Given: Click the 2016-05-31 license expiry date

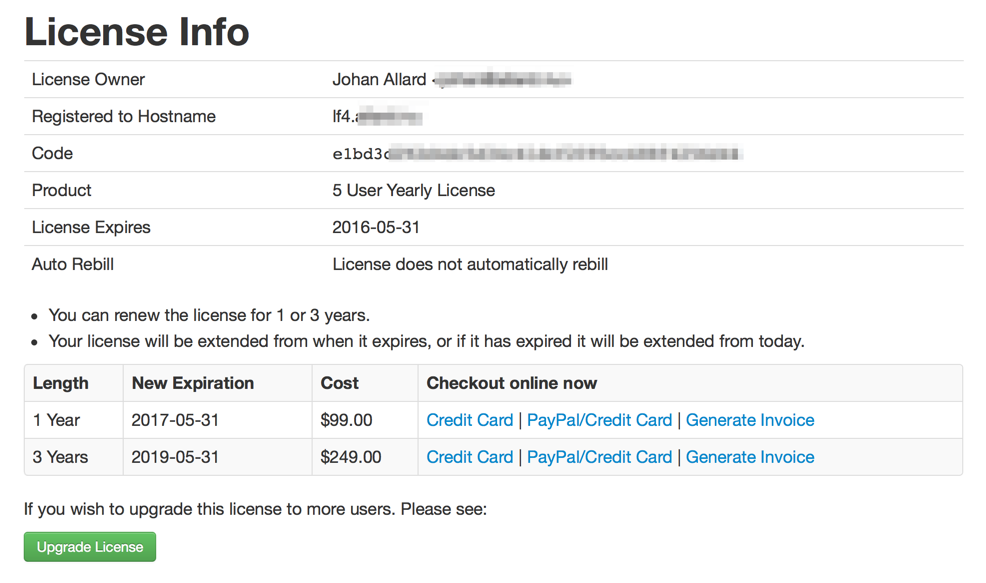Looking at the screenshot, I should [x=376, y=227].
